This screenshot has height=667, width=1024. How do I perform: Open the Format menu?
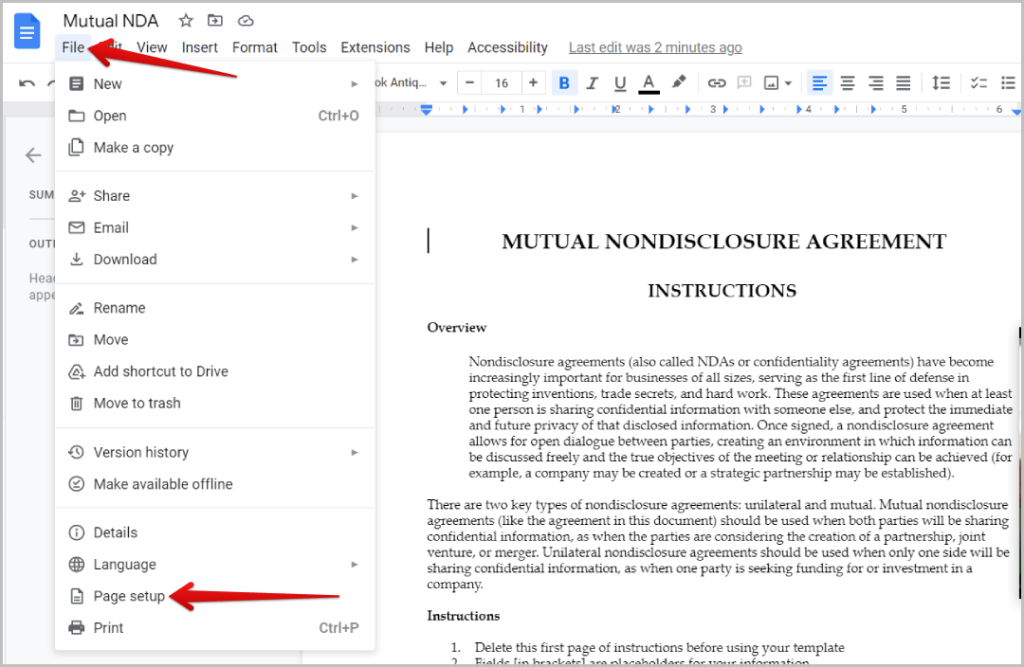pos(255,48)
